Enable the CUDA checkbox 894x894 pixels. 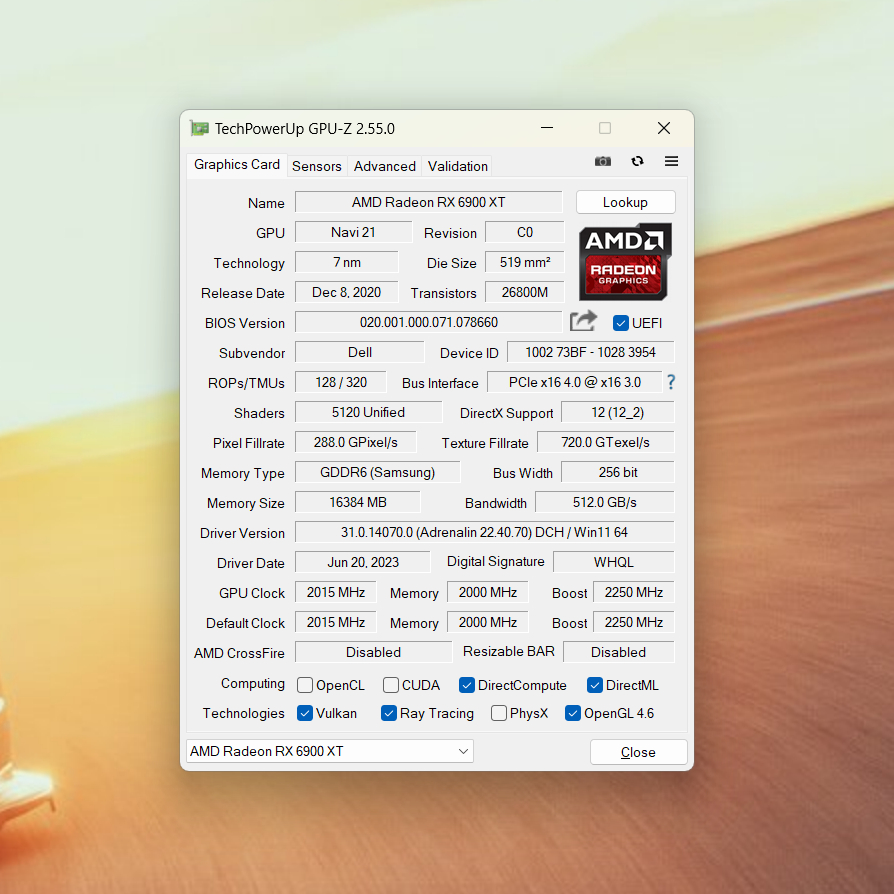(391, 685)
